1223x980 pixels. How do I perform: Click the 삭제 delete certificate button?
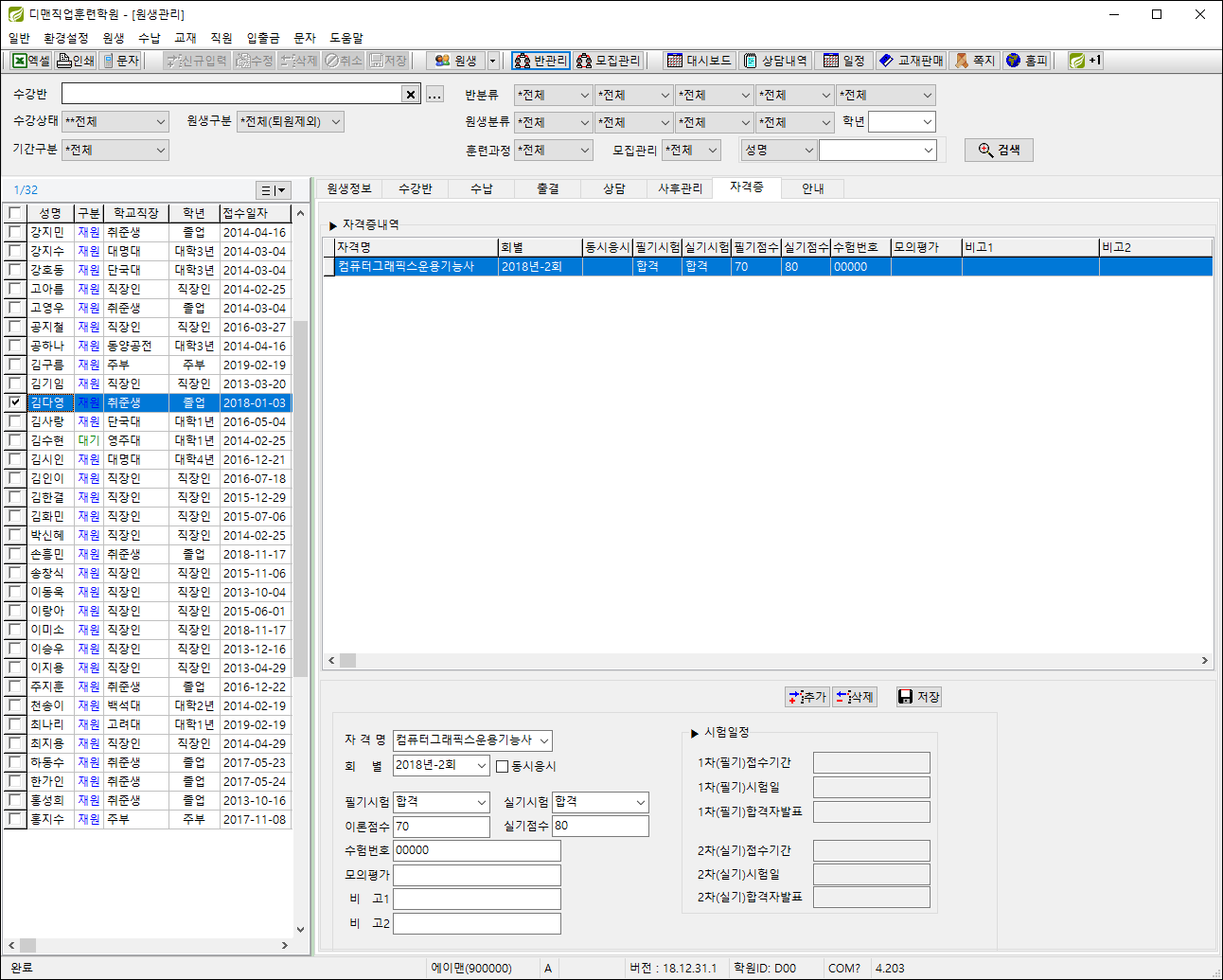point(855,697)
